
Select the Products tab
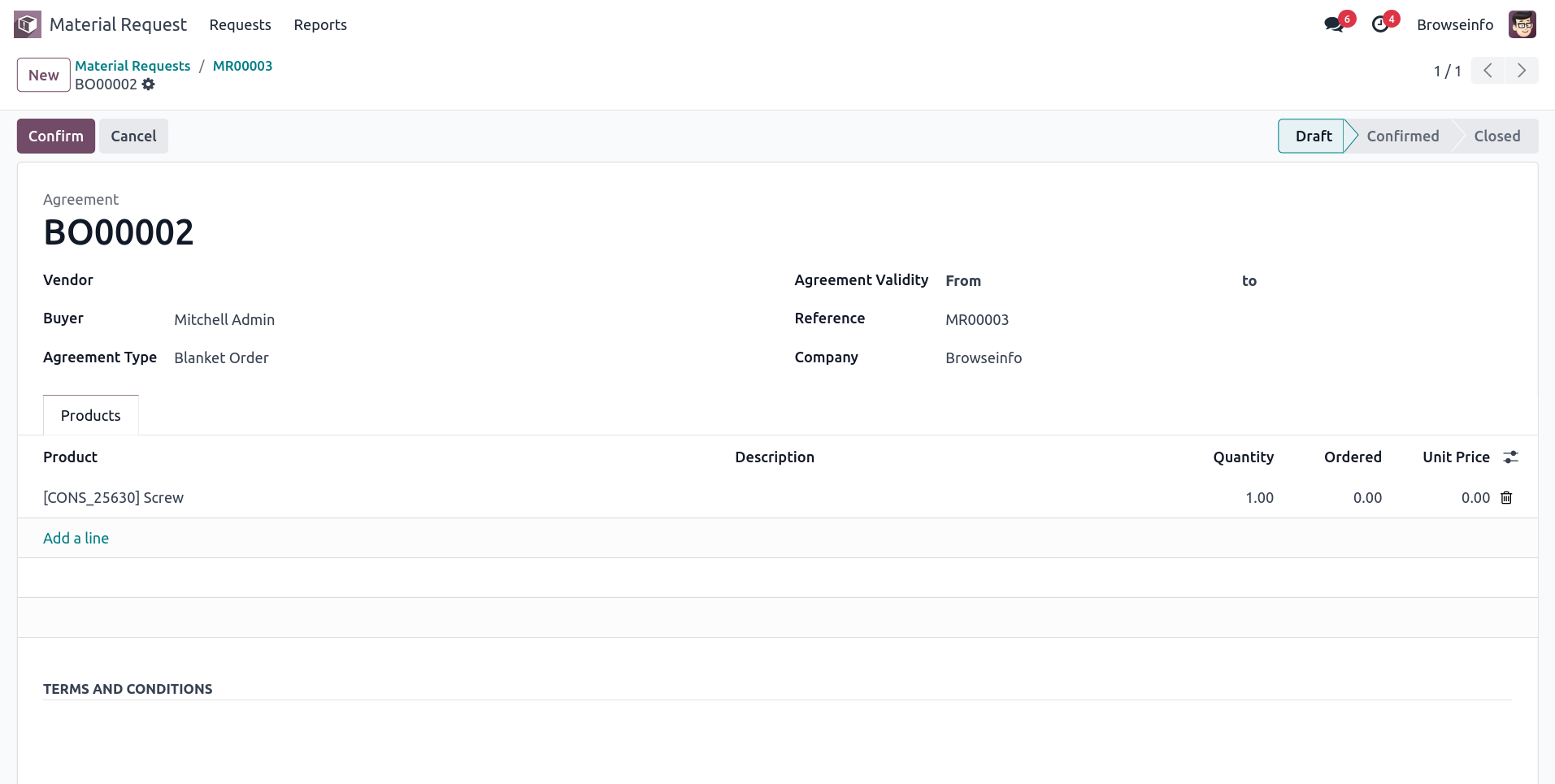(x=90, y=415)
